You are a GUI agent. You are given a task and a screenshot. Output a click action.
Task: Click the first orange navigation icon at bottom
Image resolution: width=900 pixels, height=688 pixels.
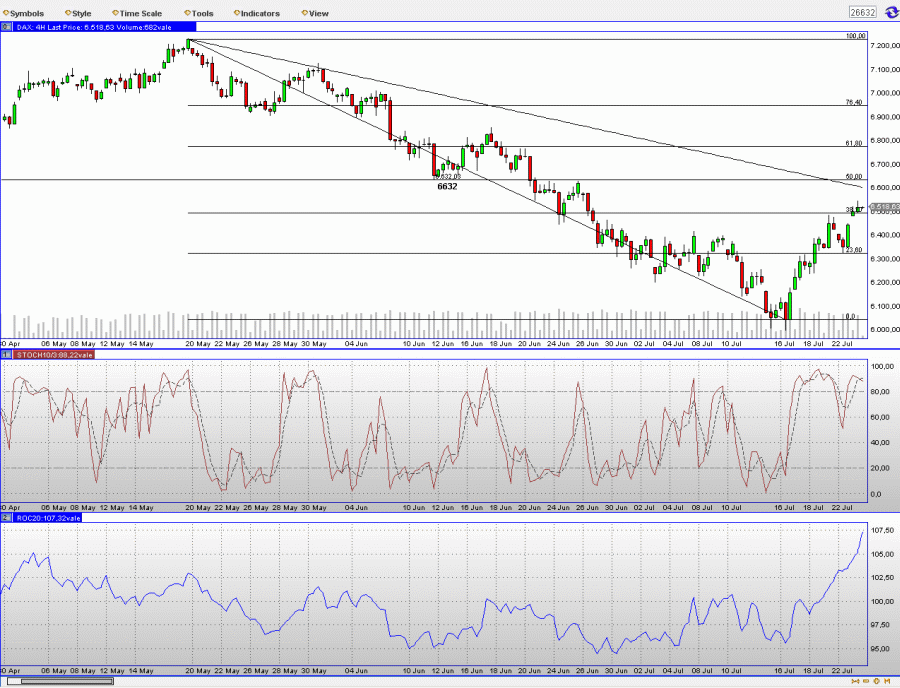point(855,681)
